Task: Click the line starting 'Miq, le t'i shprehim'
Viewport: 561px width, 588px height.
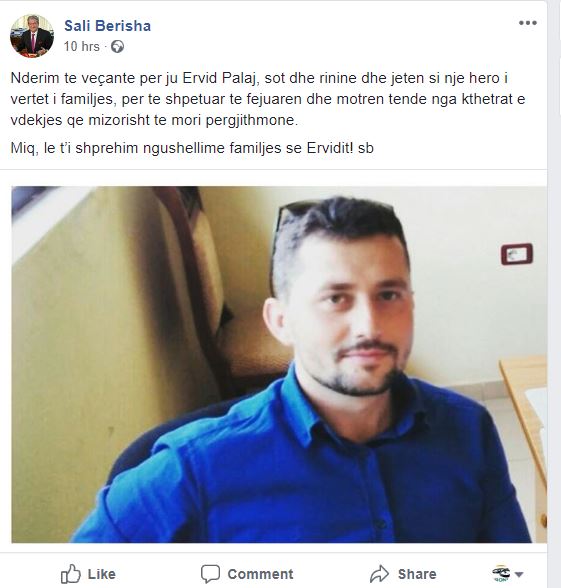Action: coord(192,148)
